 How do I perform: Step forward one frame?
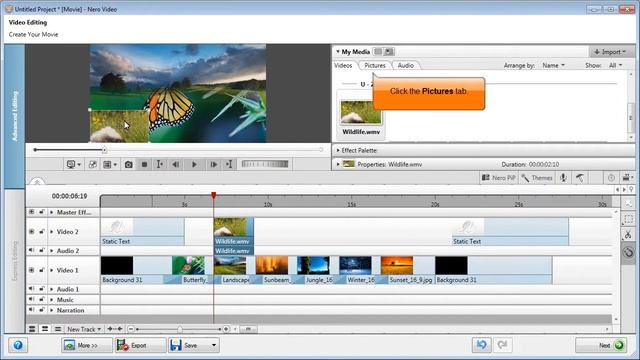point(213,164)
